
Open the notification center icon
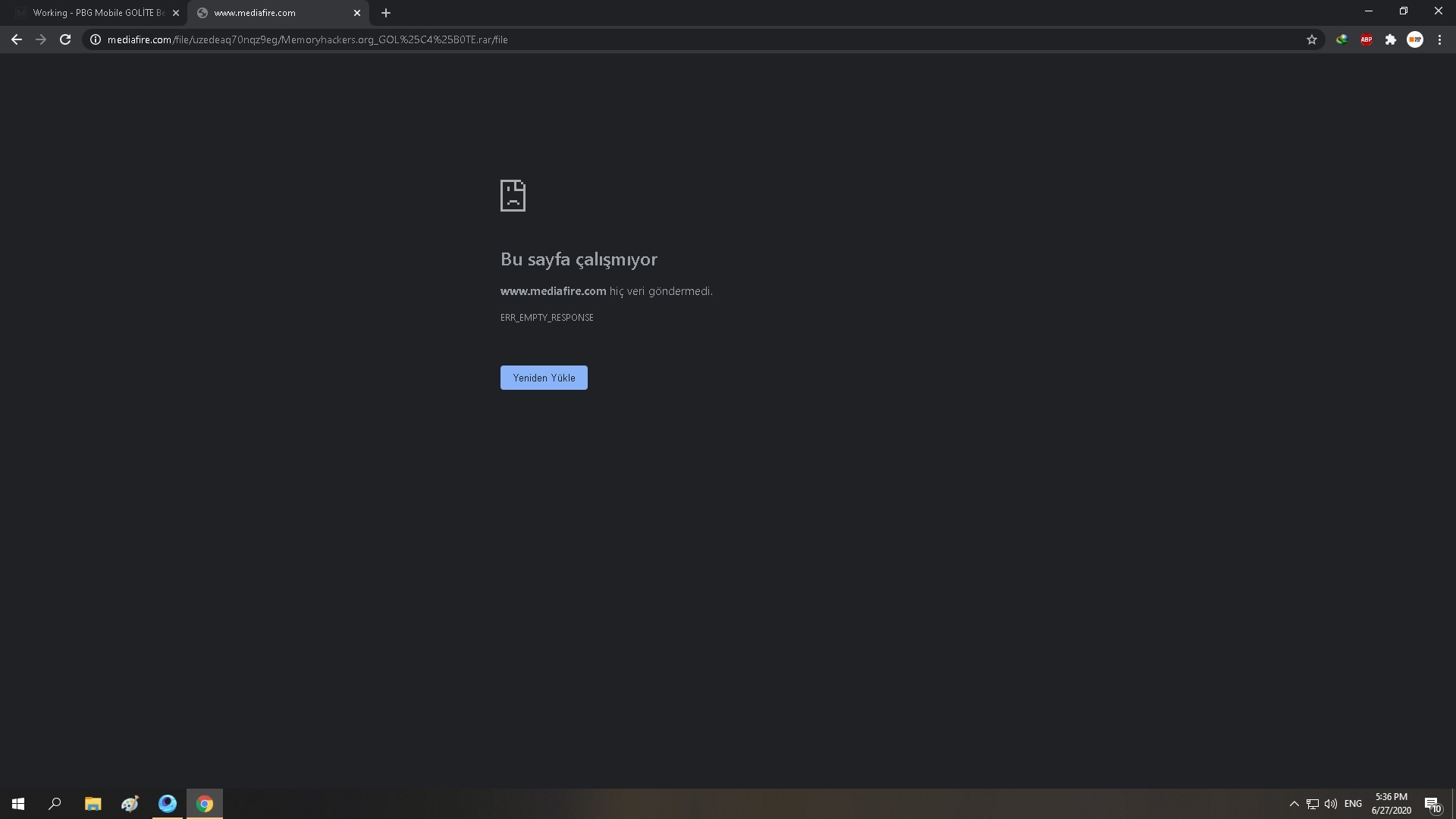click(x=1432, y=804)
